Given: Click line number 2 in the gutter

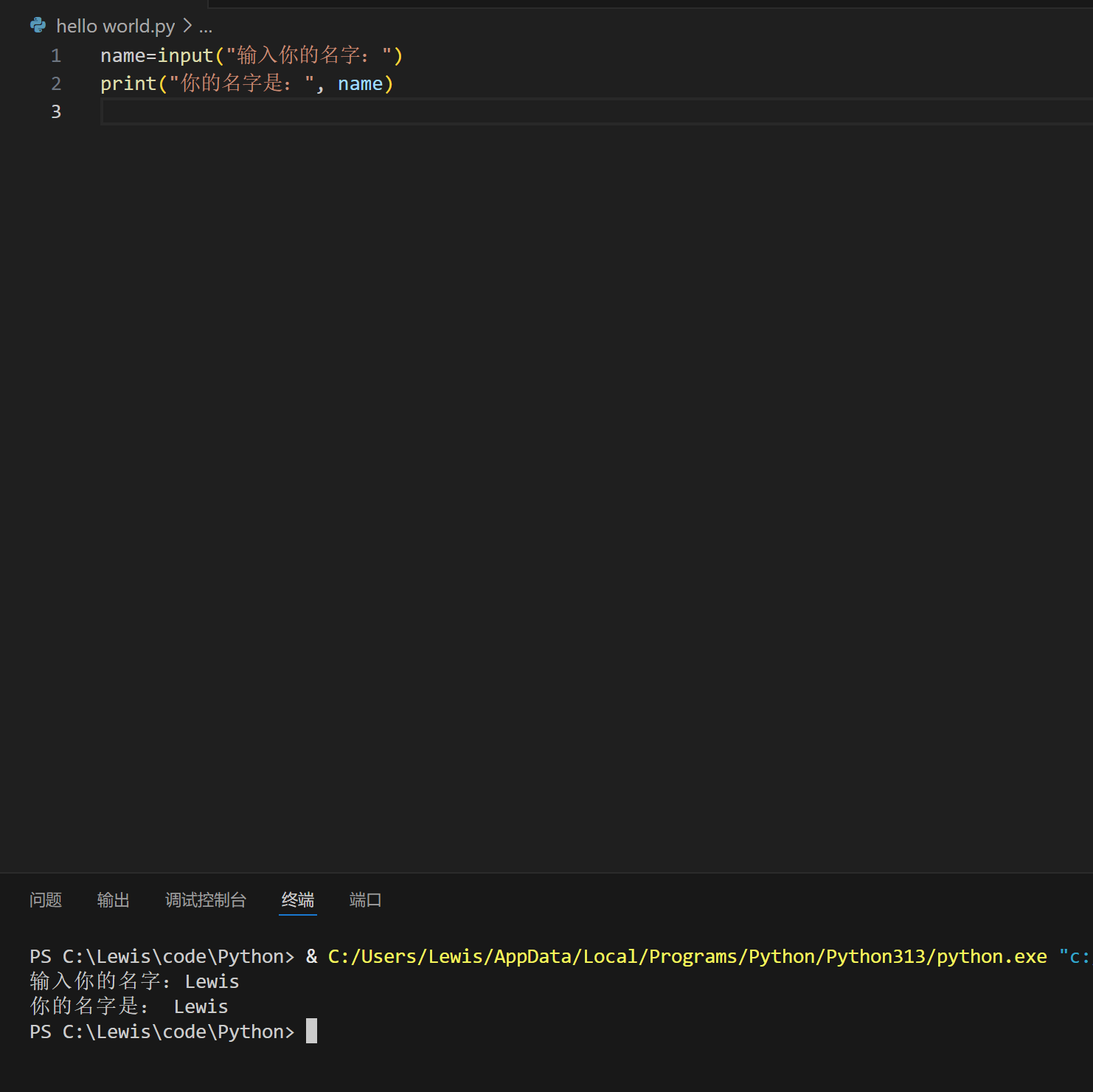Looking at the screenshot, I should click(x=56, y=84).
